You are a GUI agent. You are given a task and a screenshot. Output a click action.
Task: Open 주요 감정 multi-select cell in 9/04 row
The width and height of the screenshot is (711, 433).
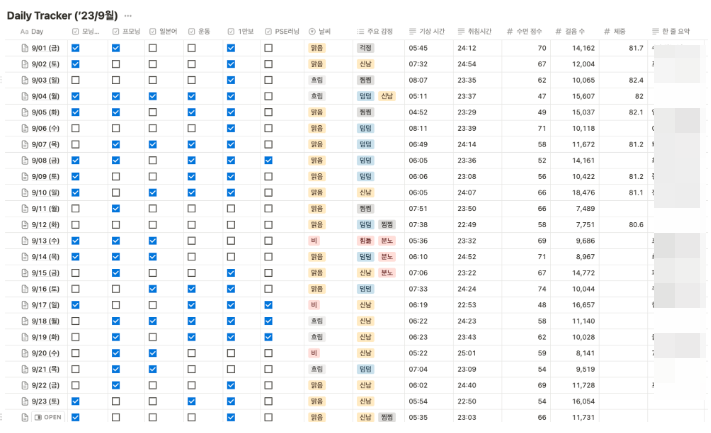click(x=379, y=96)
